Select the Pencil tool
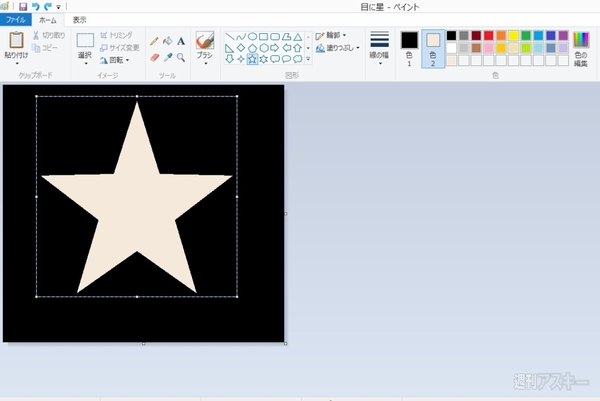 pyautogui.click(x=154, y=41)
